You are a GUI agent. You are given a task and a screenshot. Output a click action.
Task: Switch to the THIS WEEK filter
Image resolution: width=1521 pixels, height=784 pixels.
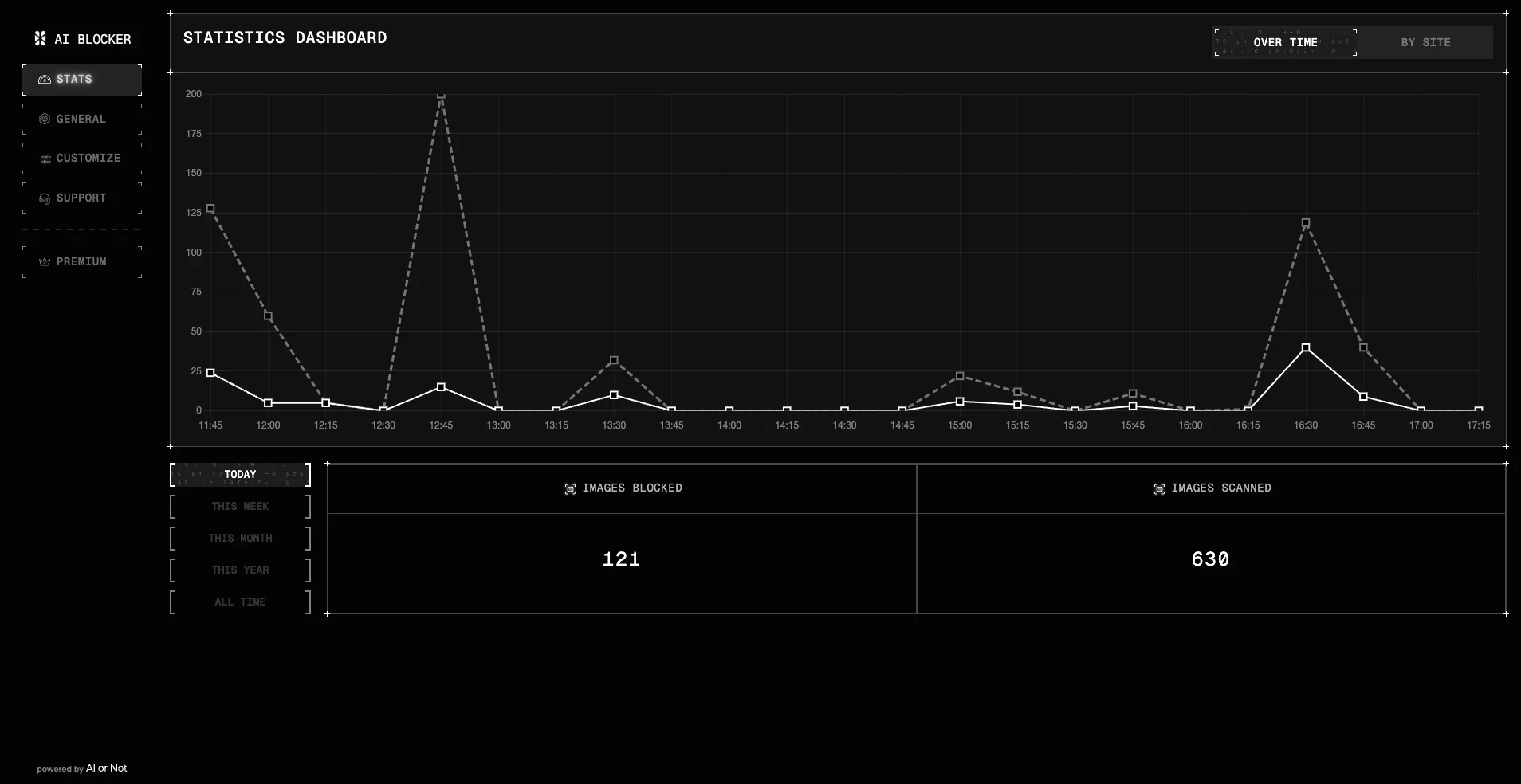[240, 506]
